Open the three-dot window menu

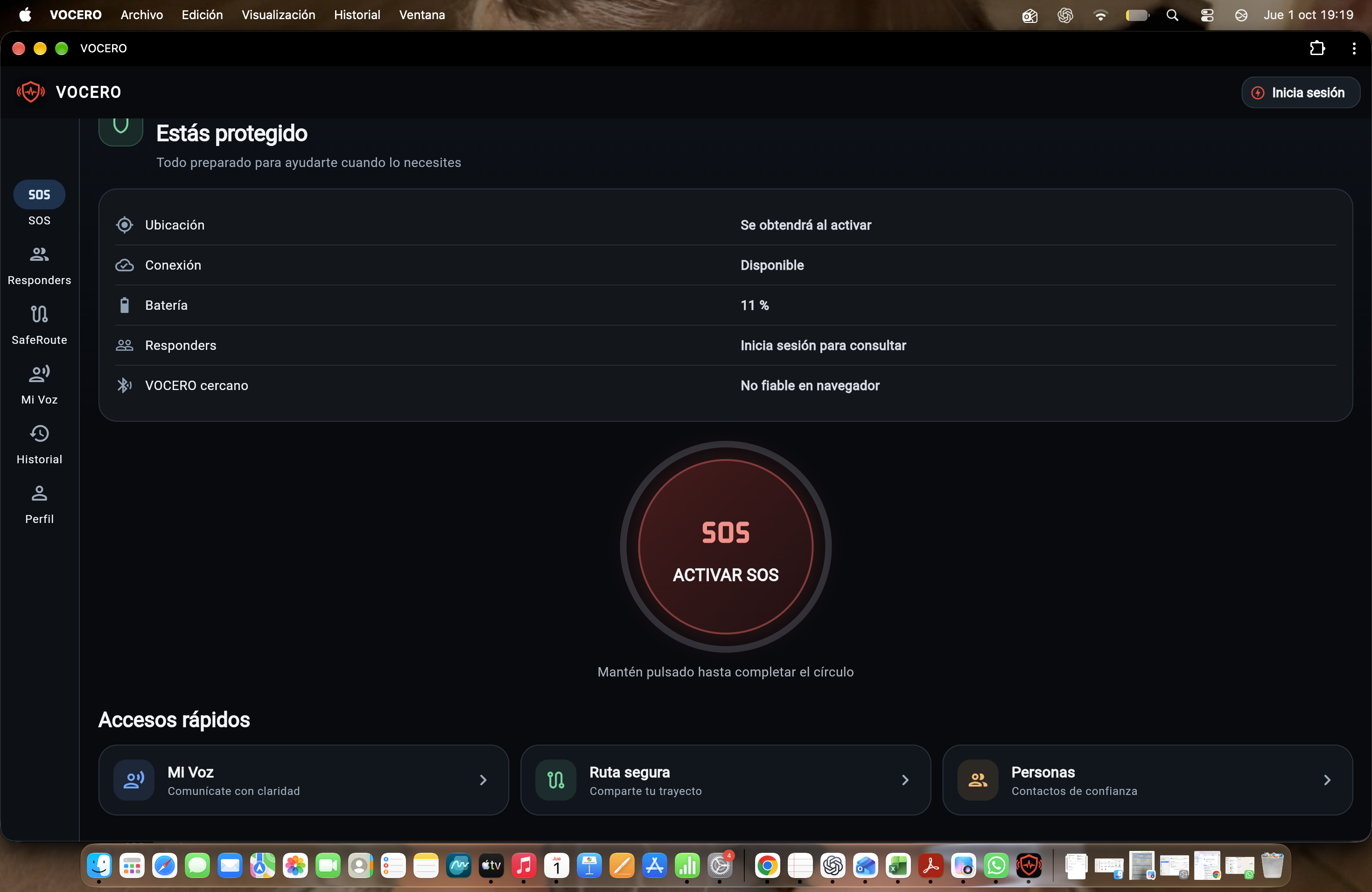tap(1353, 49)
